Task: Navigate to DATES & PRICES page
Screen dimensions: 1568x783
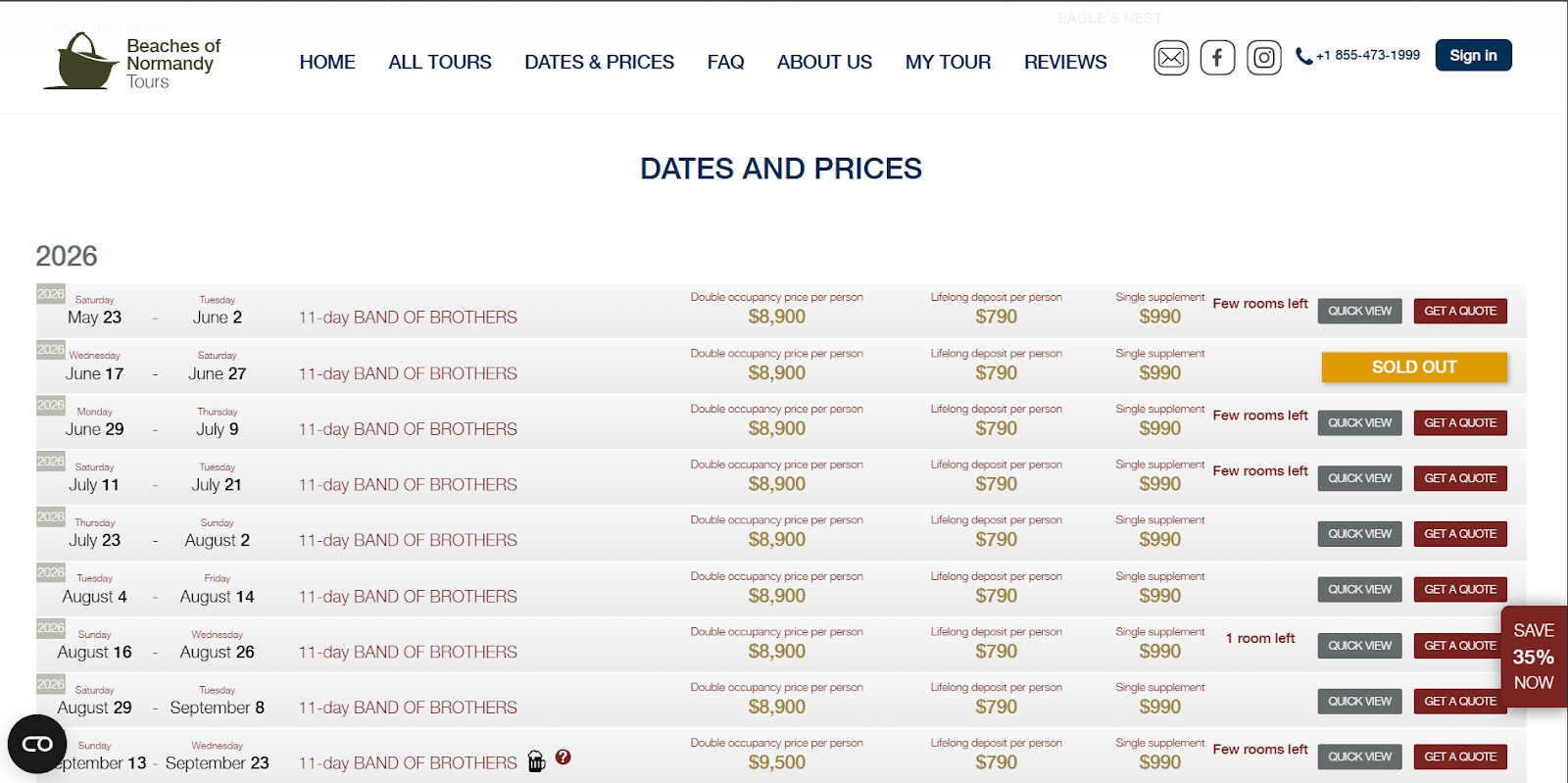Action: (599, 62)
